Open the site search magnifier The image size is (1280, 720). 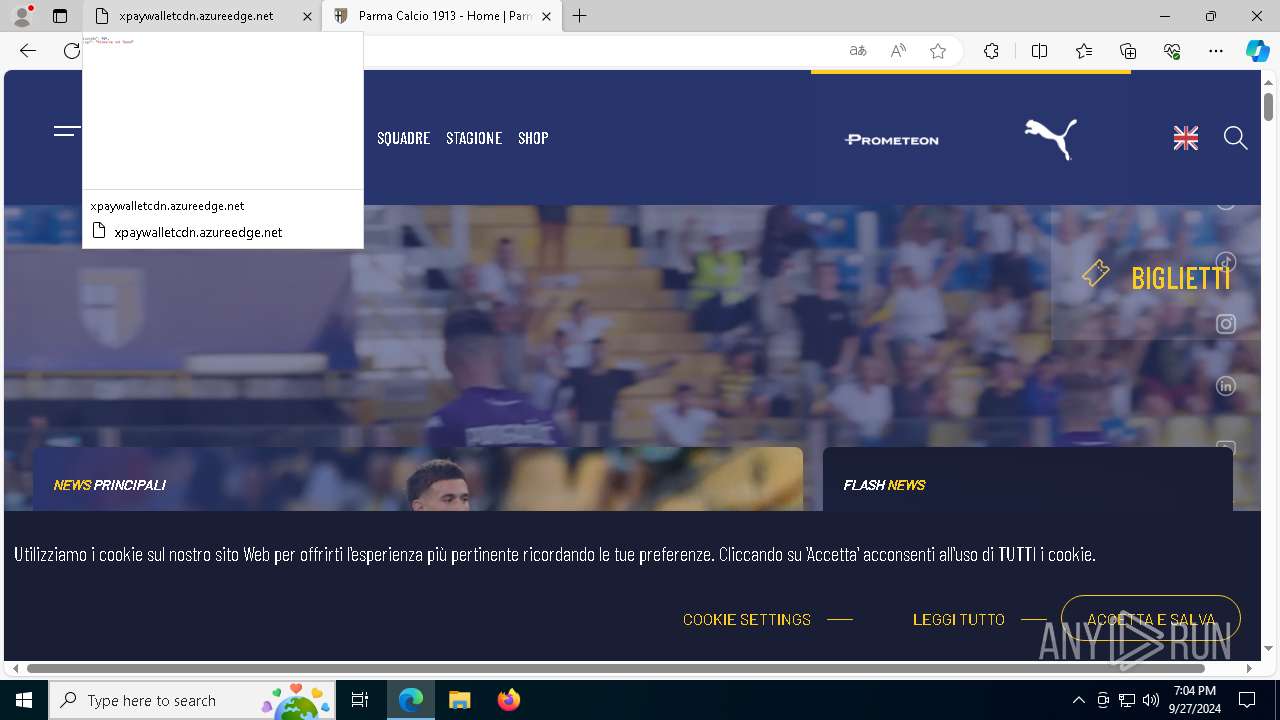click(x=1236, y=139)
